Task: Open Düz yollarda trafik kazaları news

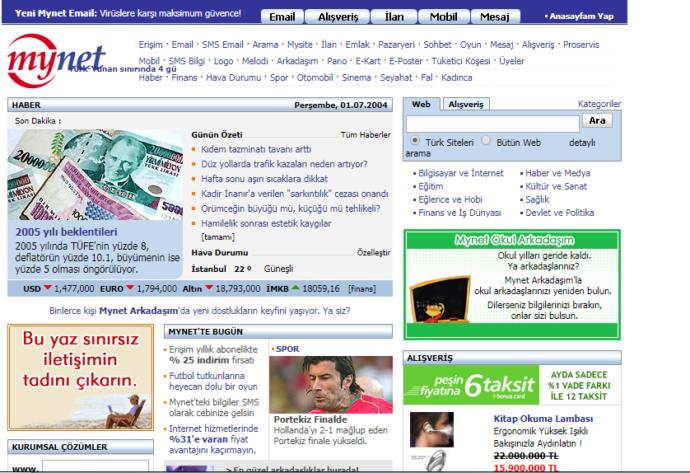Action: click(284, 164)
